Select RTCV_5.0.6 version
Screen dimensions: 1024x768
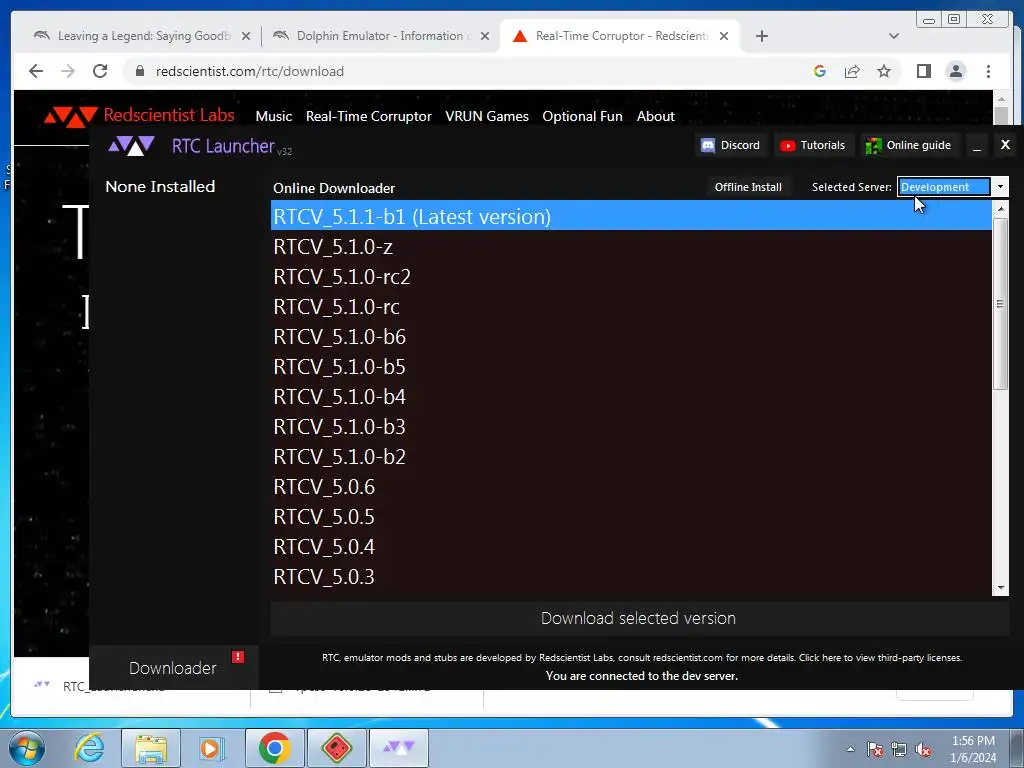pos(631,487)
